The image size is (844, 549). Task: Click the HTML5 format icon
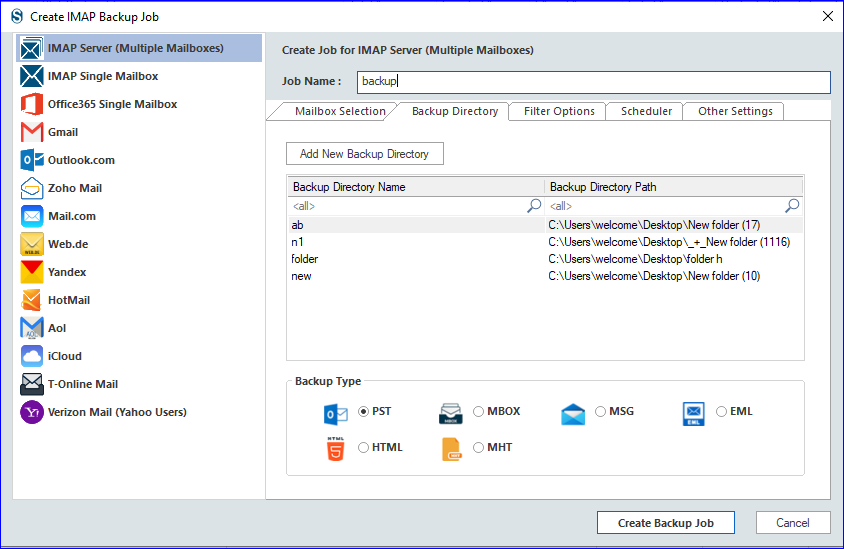coord(335,449)
